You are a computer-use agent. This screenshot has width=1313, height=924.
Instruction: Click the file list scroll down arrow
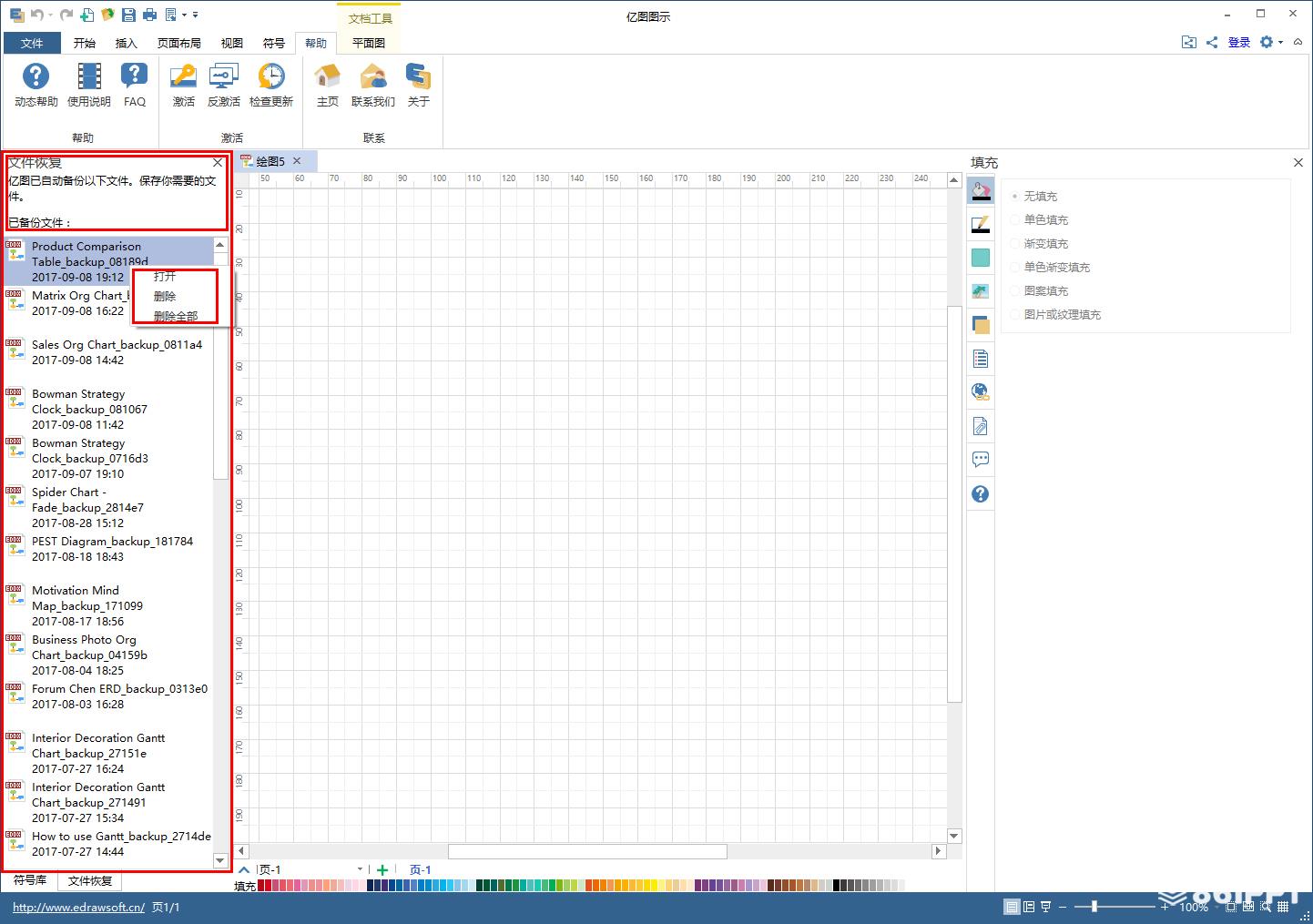click(220, 861)
